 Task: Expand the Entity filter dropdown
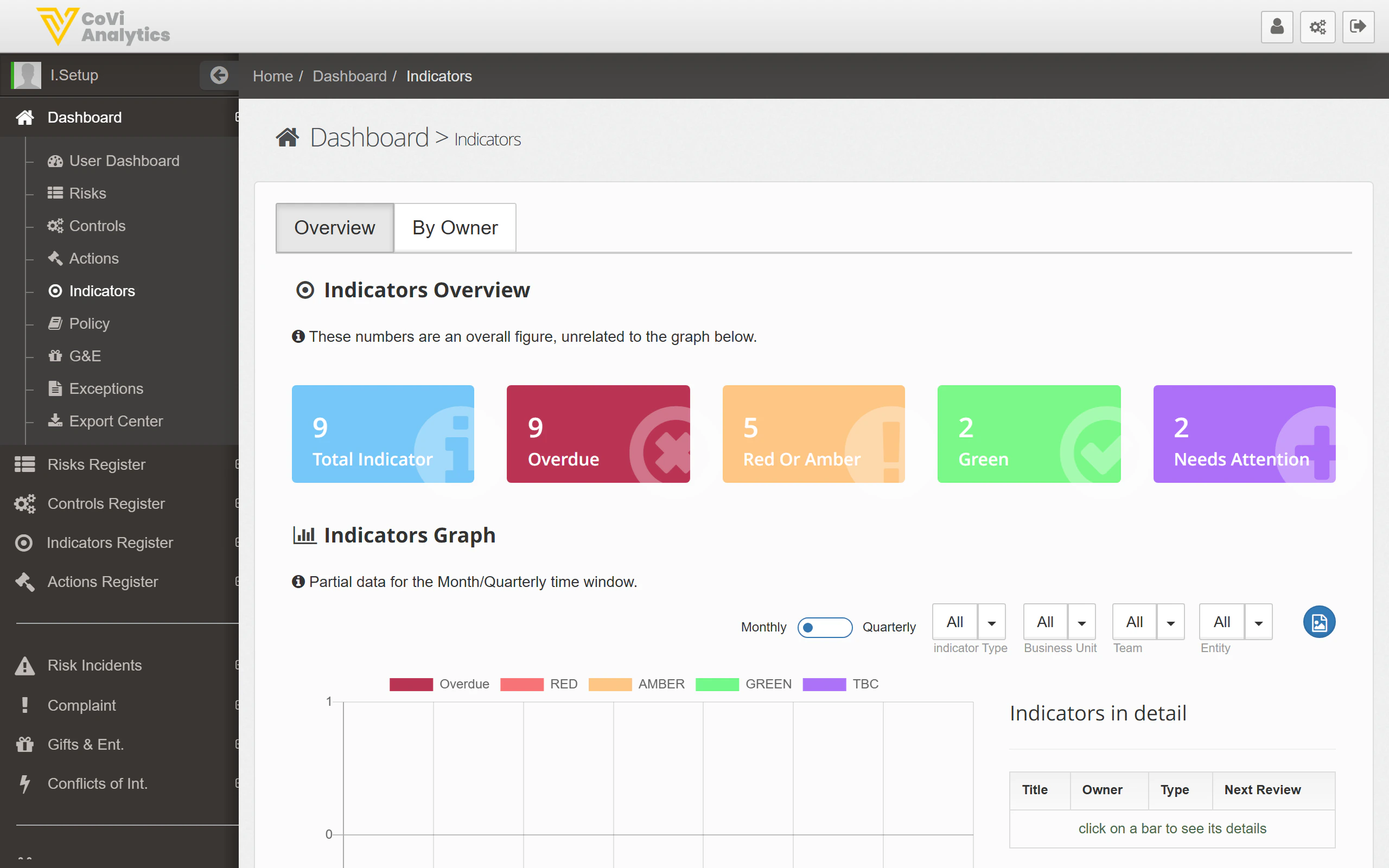[1259, 622]
